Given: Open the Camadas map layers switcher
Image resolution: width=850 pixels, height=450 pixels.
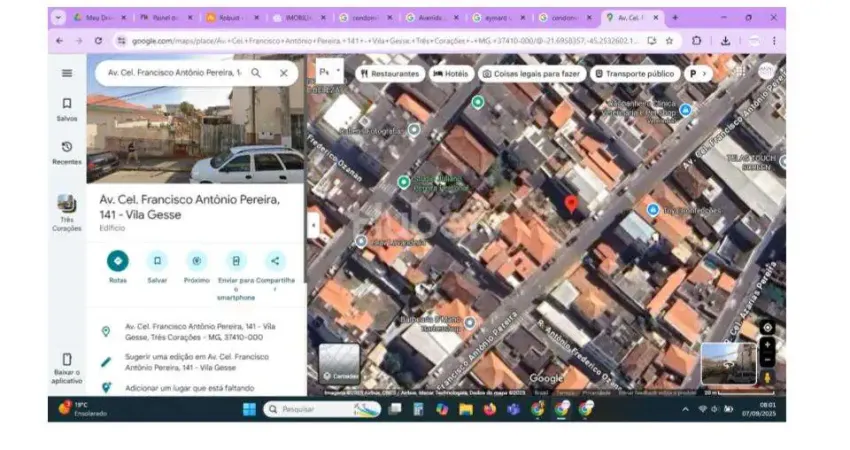Looking at the screenshot, I should 339,363.
